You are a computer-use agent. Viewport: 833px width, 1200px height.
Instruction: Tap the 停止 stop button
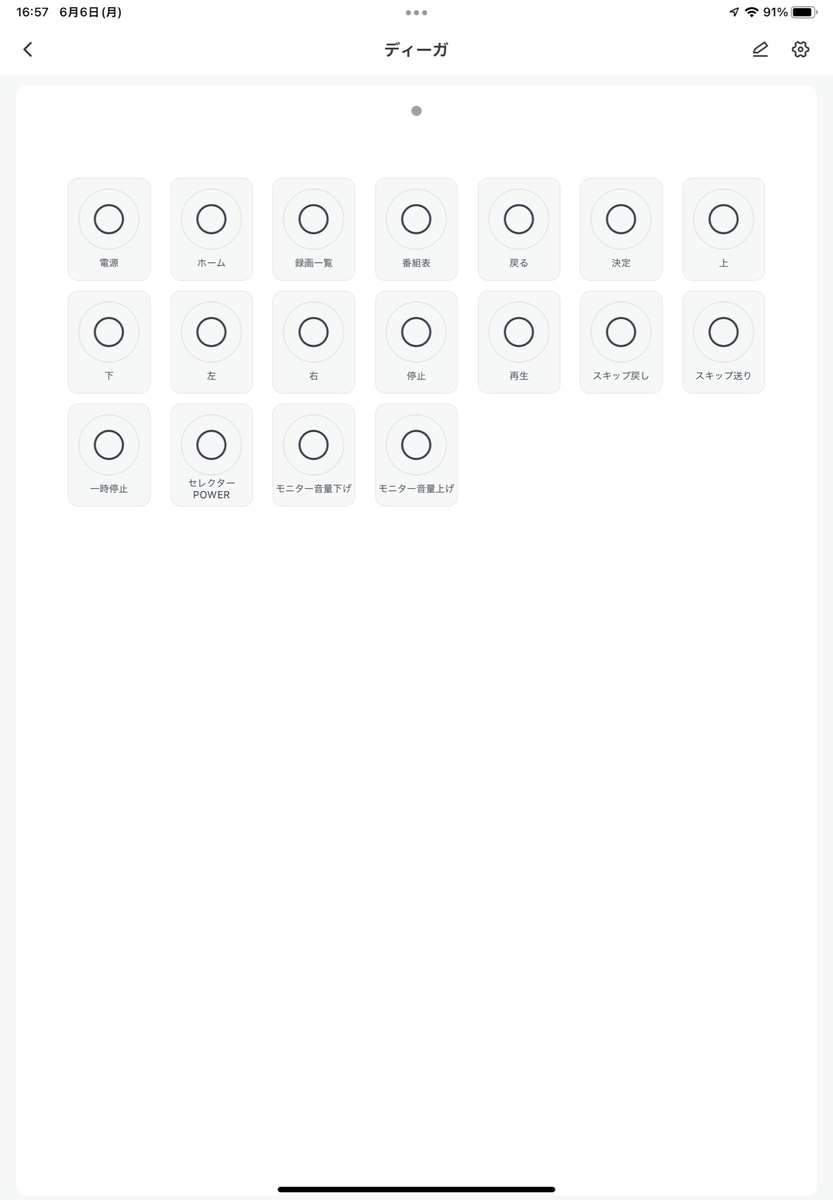pos(416,342)
